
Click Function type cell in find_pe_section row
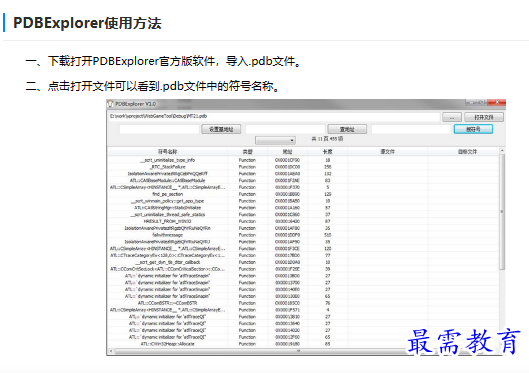pyautogui.click(x=247, y=194)
